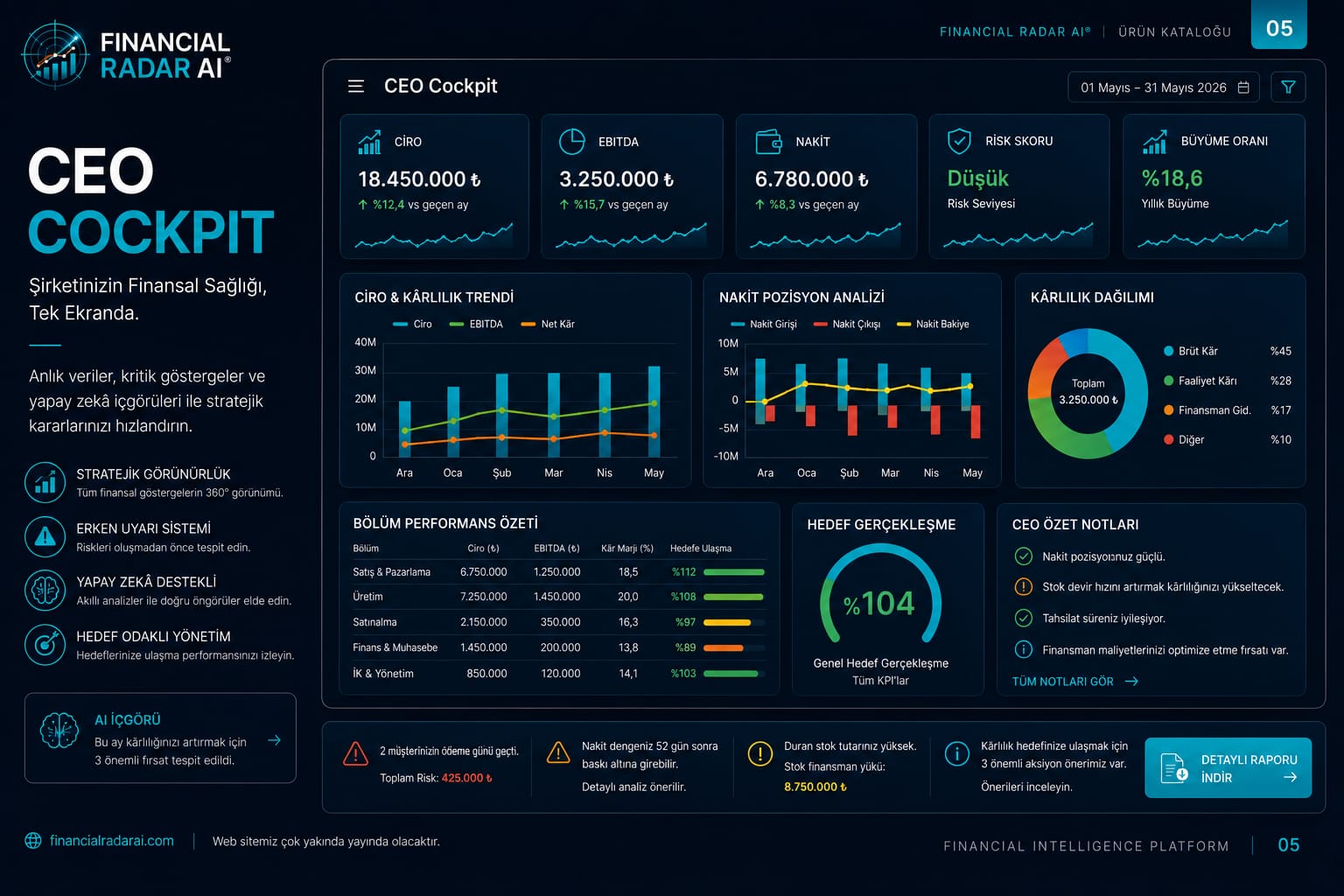The width and height of the screenshot is (1344, 896).
Task: Toggle the Net Kâr legend item
Action: 548,324
